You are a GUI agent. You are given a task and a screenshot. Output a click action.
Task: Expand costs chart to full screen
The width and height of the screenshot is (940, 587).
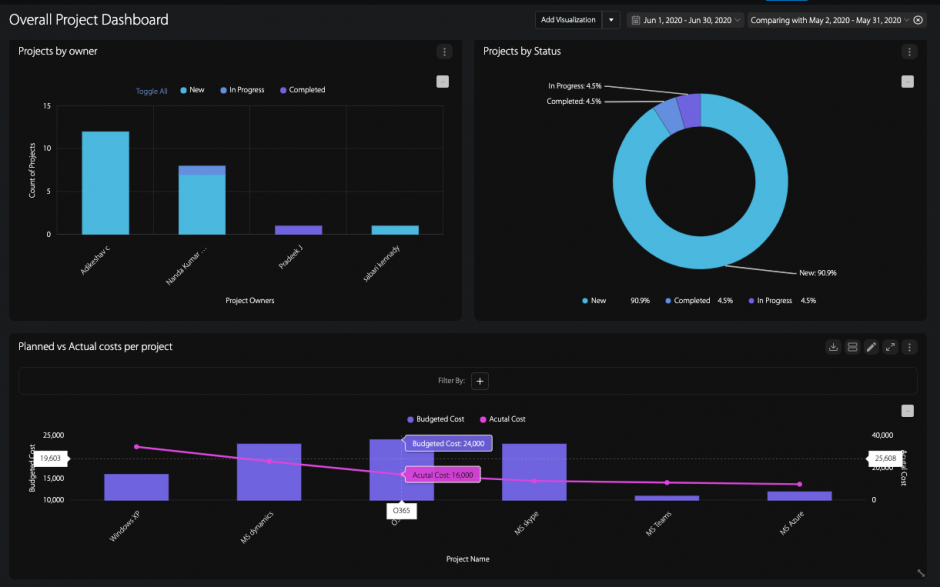click(x=890, y=347)
